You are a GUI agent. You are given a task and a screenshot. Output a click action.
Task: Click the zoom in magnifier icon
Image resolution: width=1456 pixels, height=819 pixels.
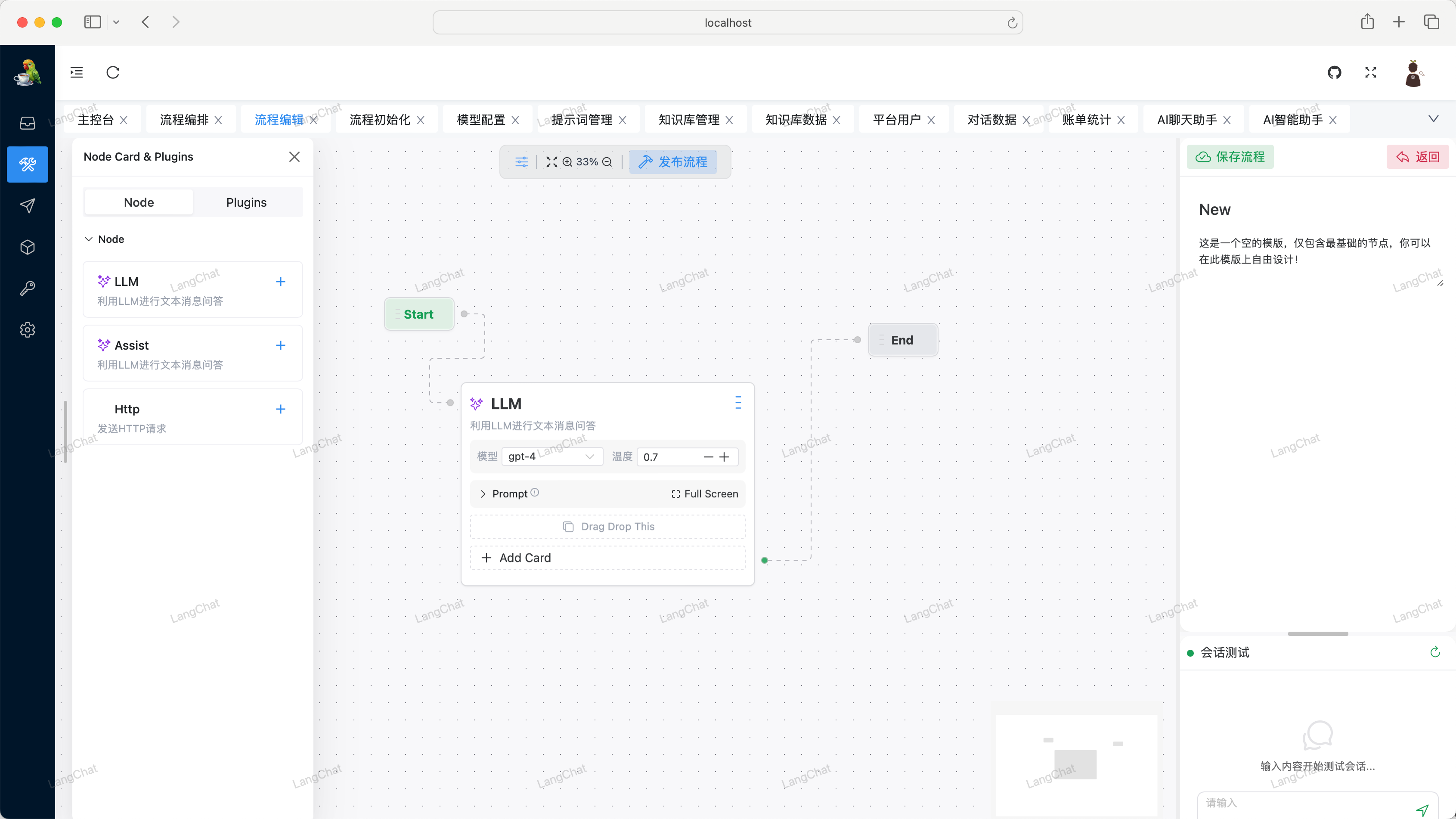pyautogui.click(x=567, y=161)
